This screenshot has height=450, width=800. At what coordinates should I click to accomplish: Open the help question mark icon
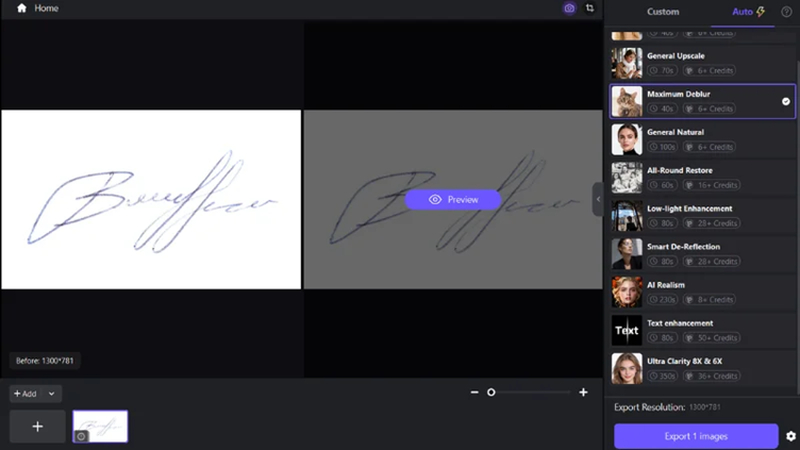point(786,12)
